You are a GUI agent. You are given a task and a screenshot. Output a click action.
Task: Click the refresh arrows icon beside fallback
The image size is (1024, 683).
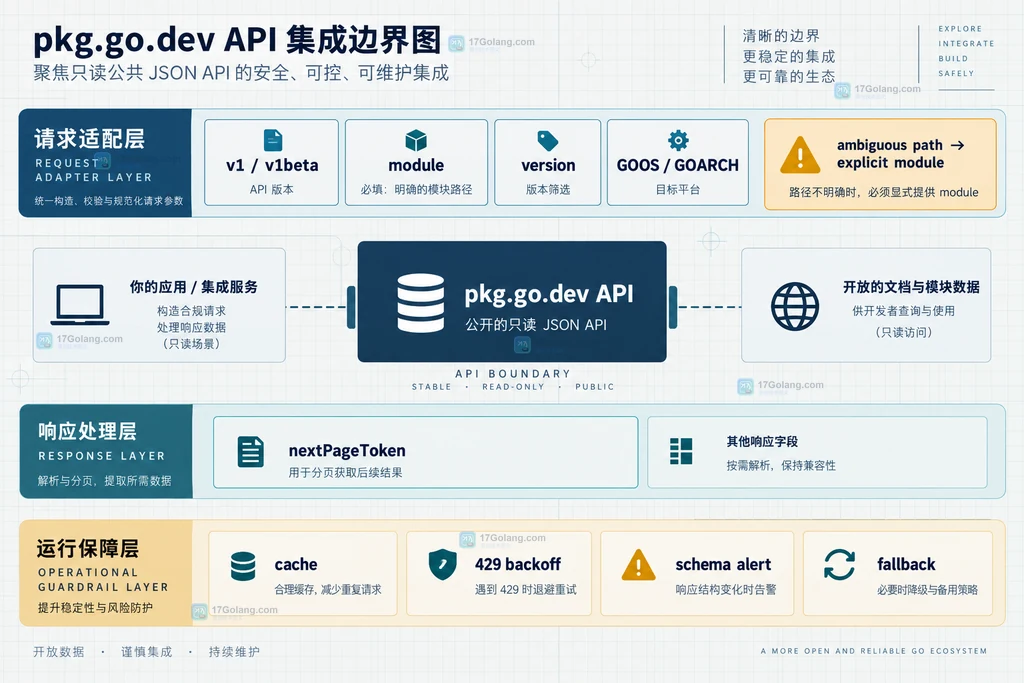839,564
